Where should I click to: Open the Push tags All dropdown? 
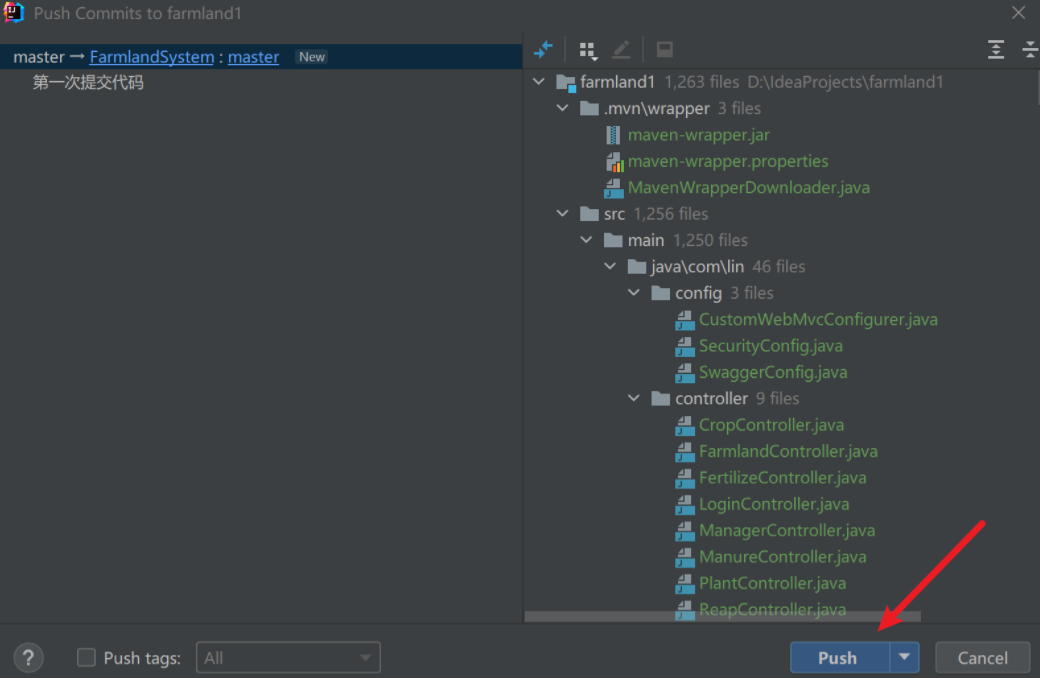pos(288,657)
